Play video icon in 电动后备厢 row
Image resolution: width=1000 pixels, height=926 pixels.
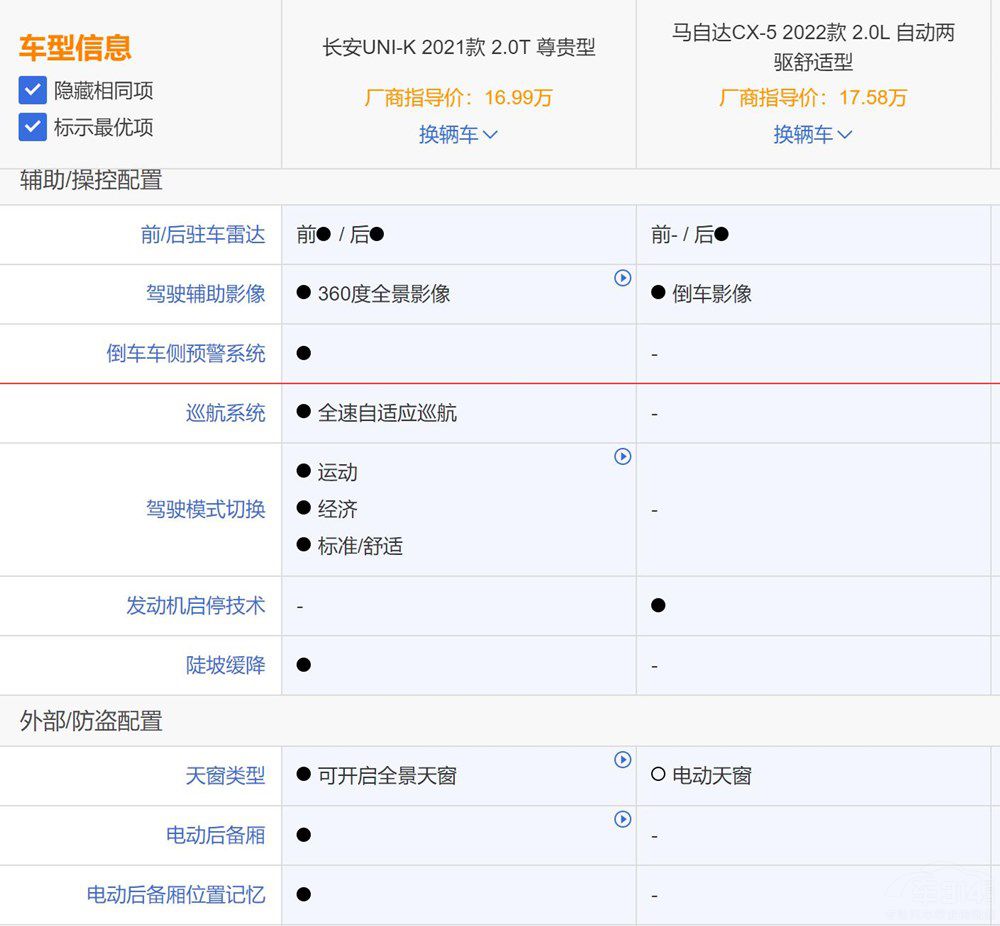[622, 820]
